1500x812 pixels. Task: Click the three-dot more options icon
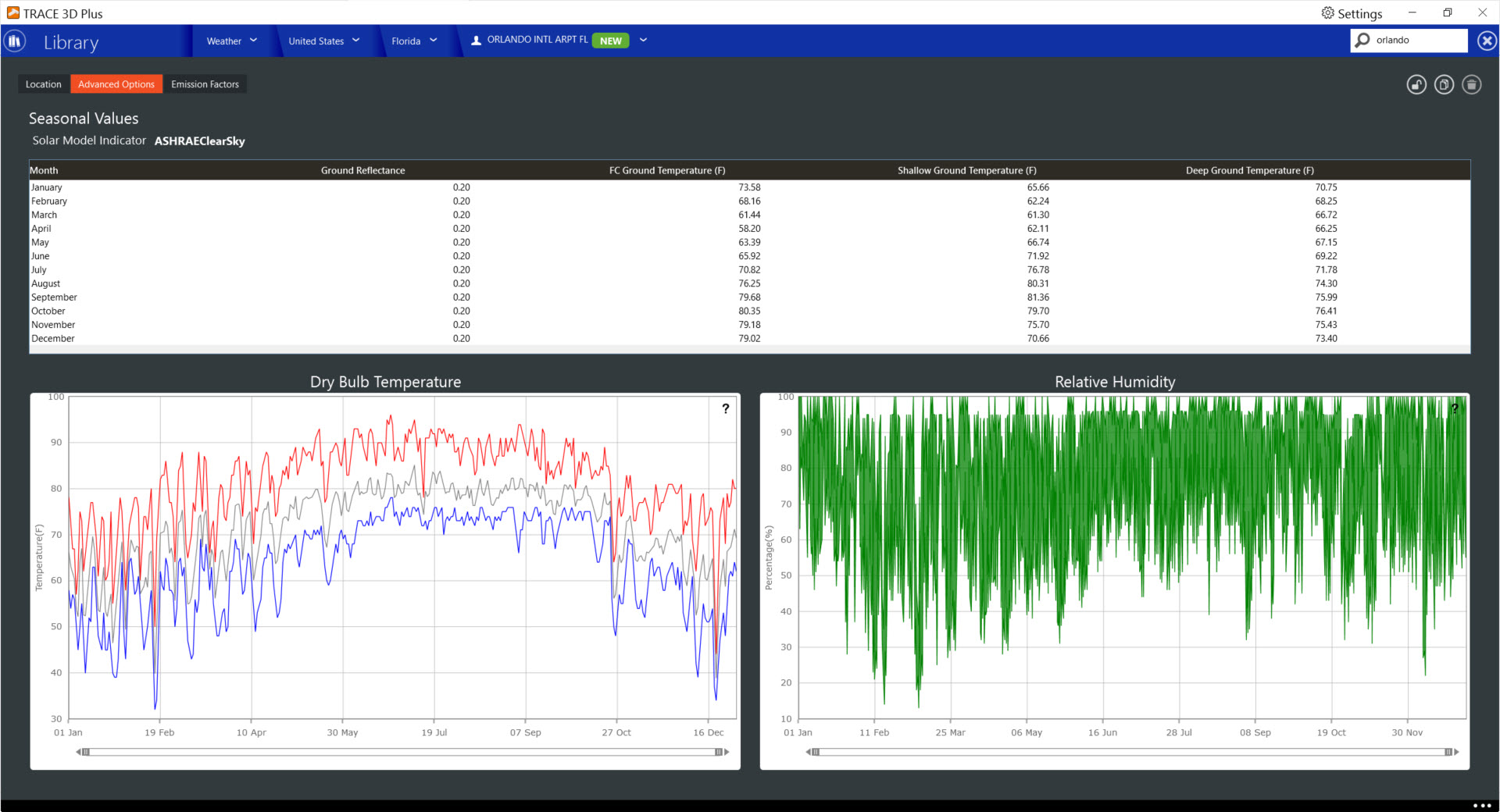[1482, 805]
